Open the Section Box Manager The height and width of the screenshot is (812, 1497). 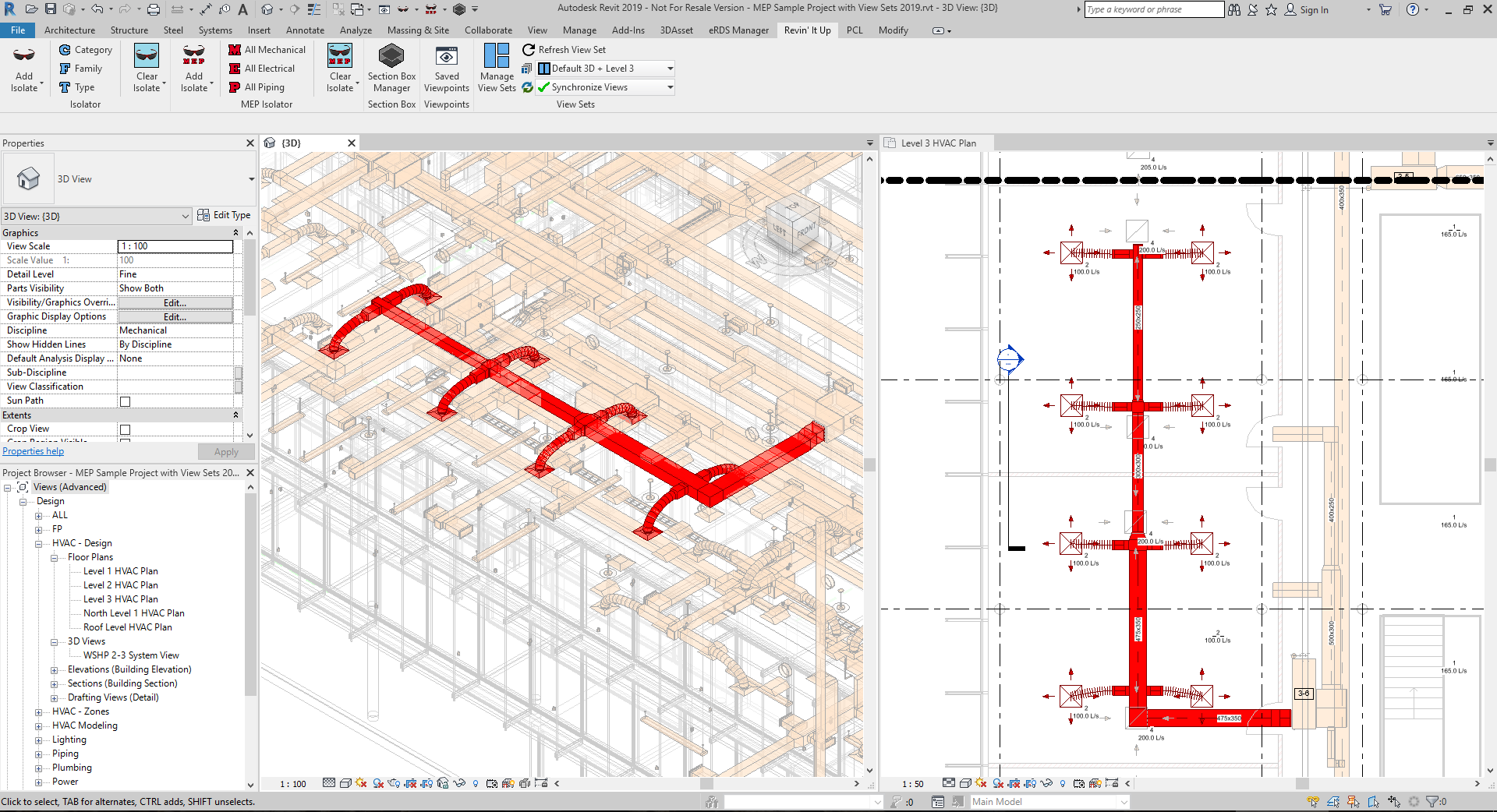point(391,69)
